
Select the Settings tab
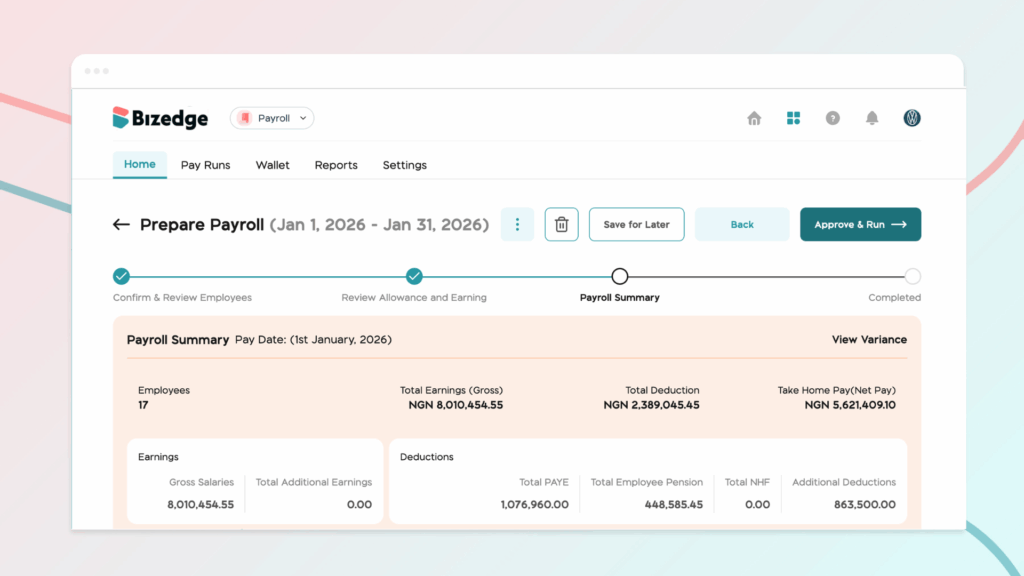404,165
